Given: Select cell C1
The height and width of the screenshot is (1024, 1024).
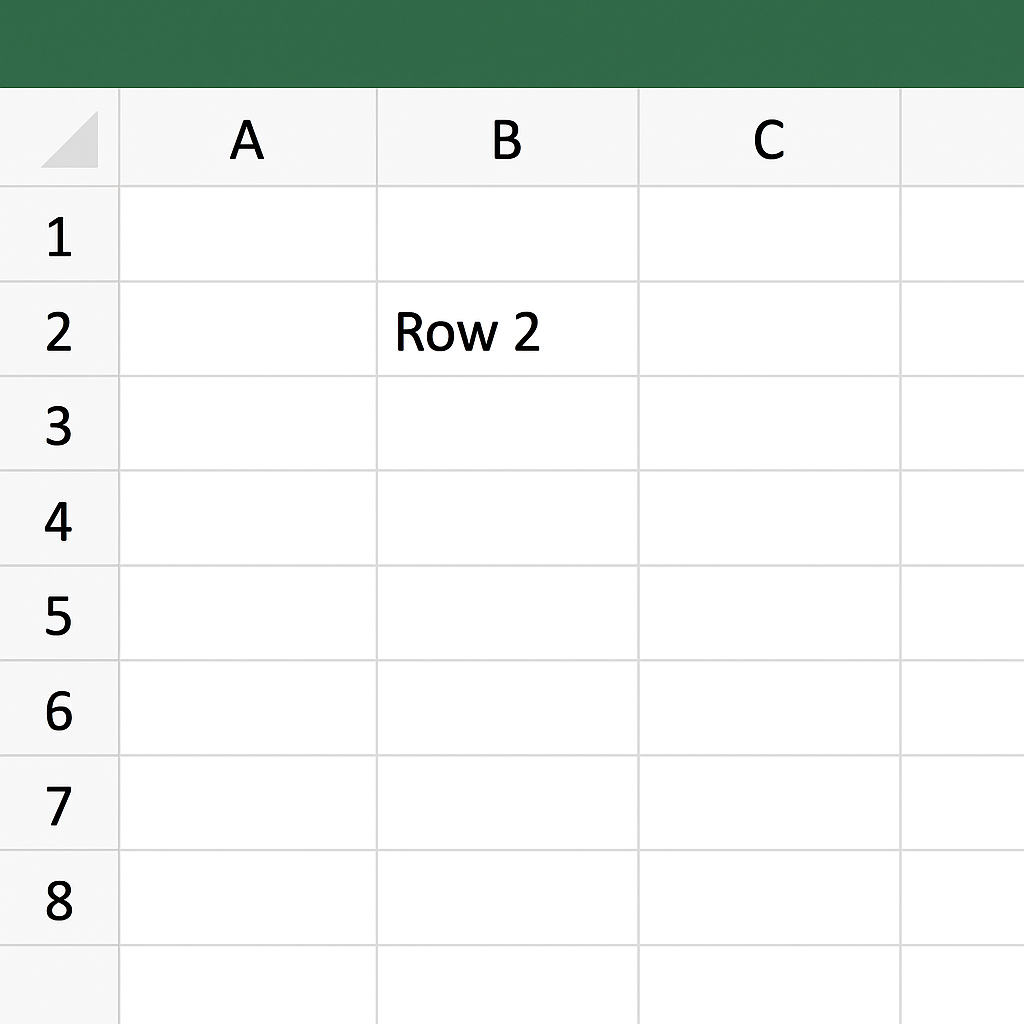Looking at the screenshot, I should point(769,234).
